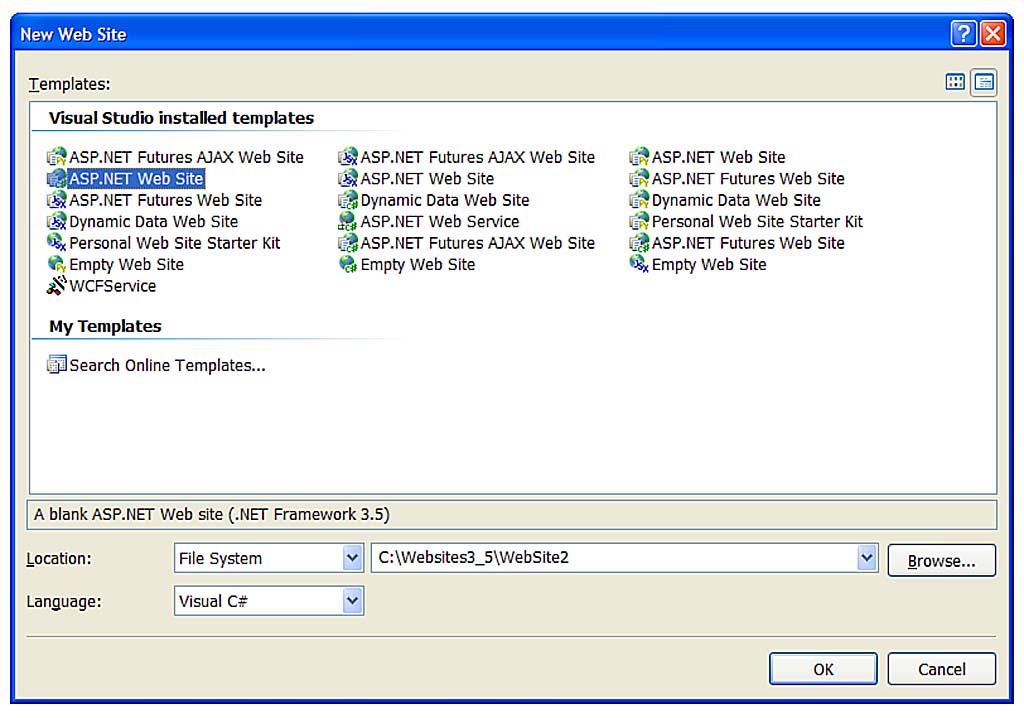Click the blank ASP.NET Web site description text
1024x718 pixels.
click(x=212, y=514)
